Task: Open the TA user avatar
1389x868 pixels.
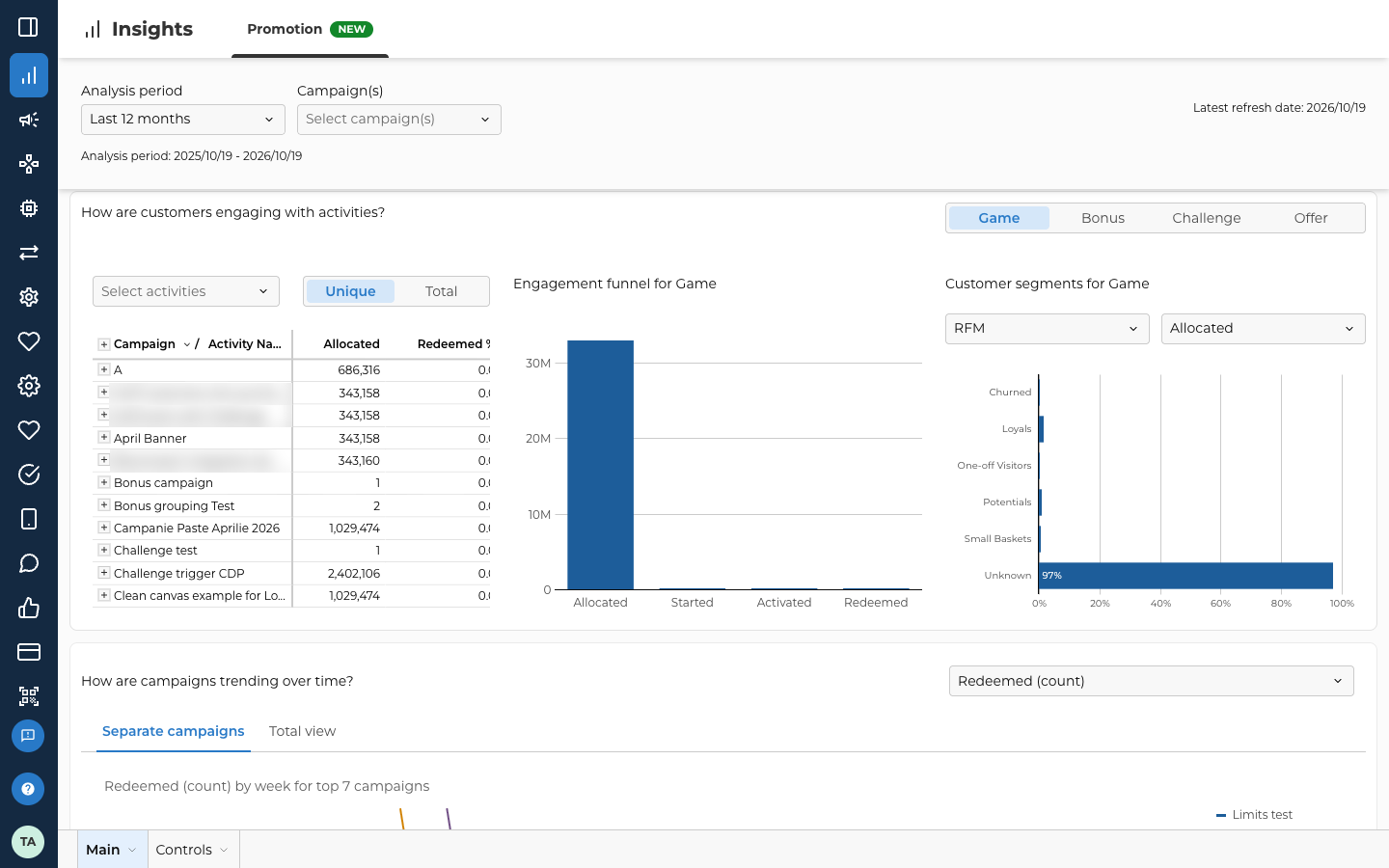Action: tap(28, 842)
